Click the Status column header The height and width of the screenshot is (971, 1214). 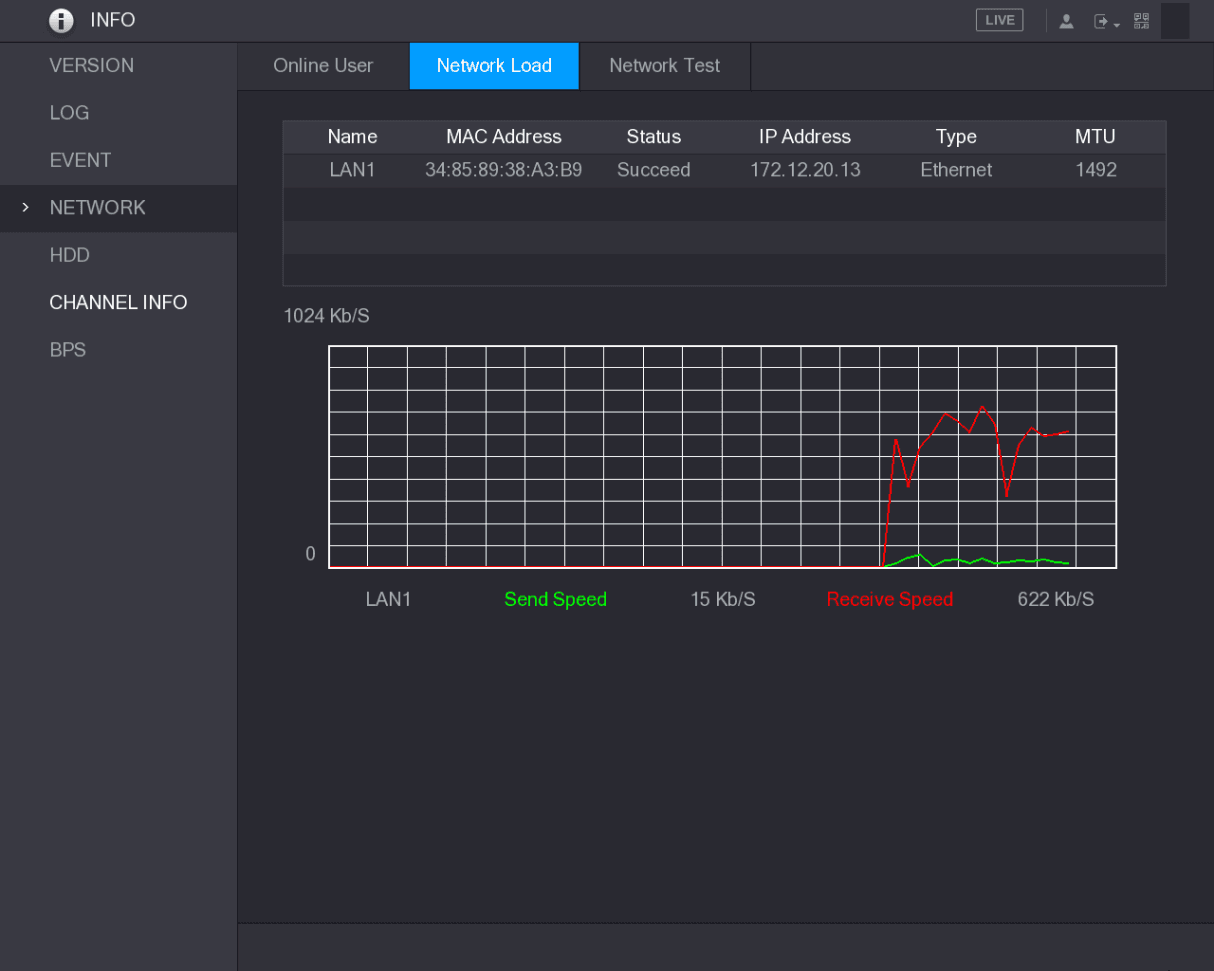[654, 137]
